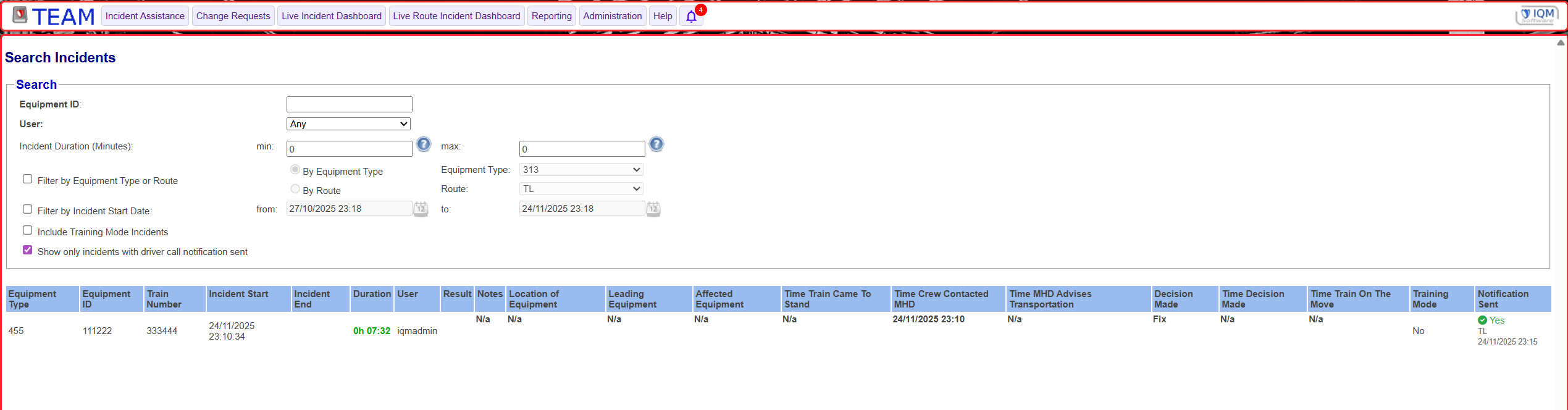Screen dimensions: 1568x410
Task: Open the User dropdown
Action: click(x=348, y=124)
